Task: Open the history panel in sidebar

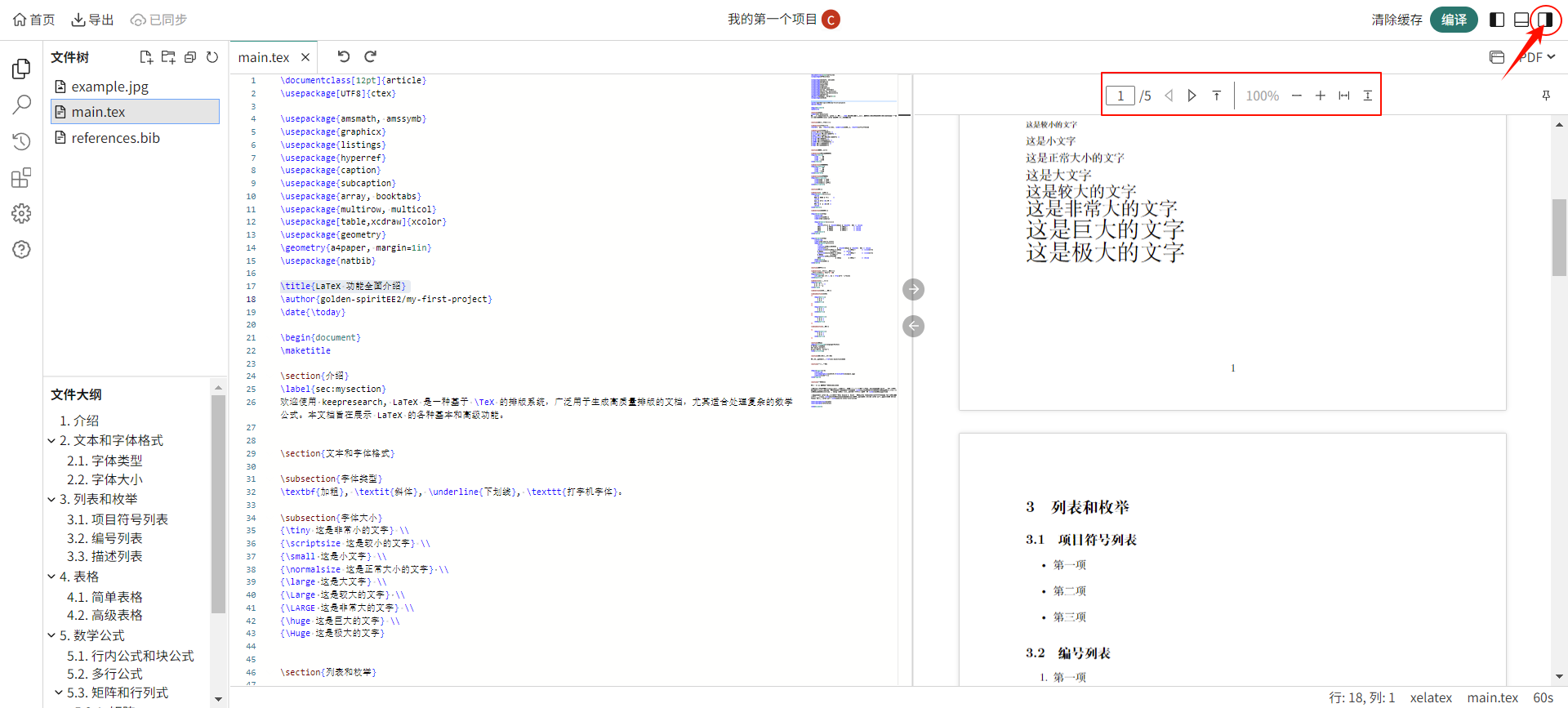Action: click(x=22, y=141)
